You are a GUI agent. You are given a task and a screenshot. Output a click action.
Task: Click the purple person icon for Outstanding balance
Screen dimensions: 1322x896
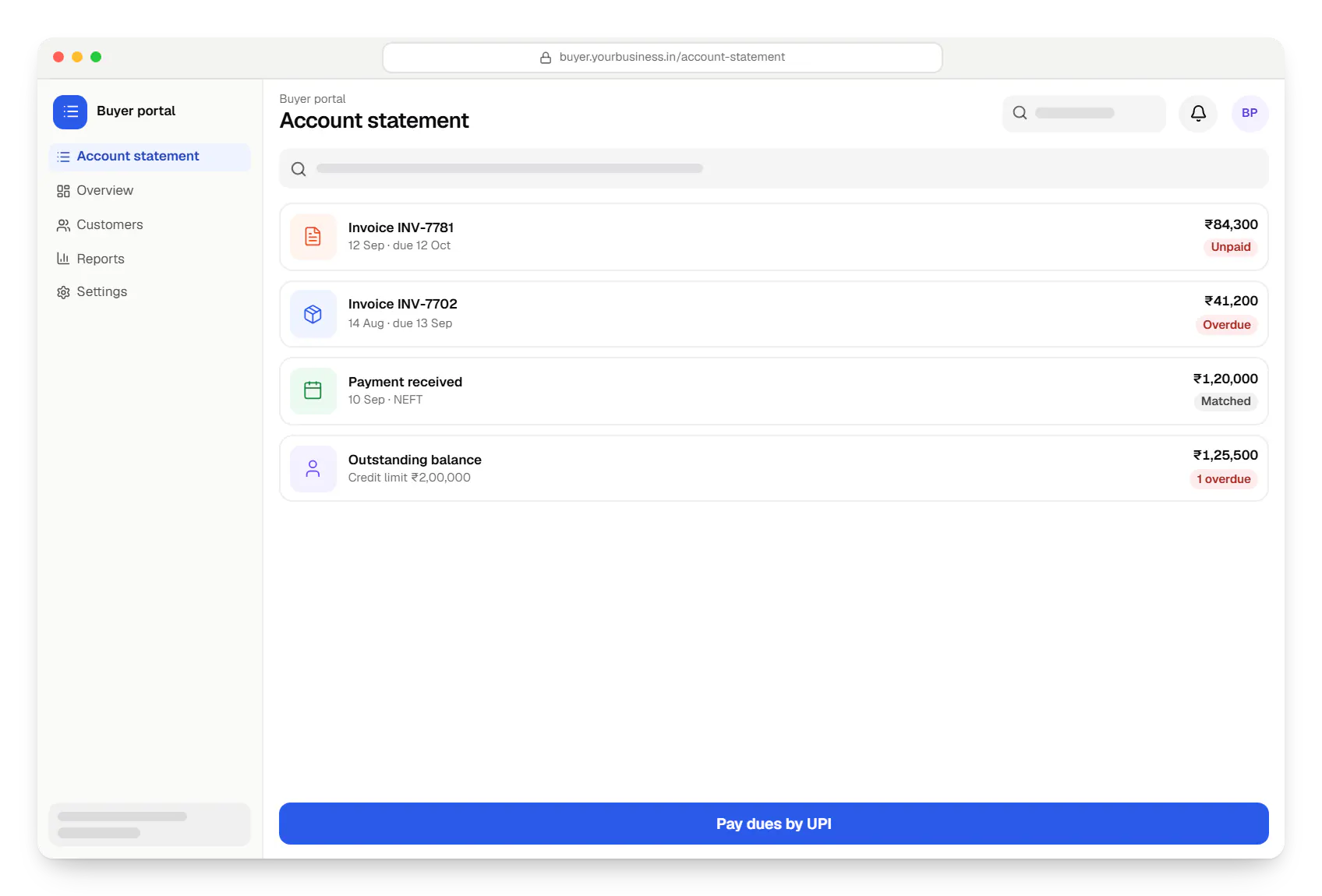[313, 468]
